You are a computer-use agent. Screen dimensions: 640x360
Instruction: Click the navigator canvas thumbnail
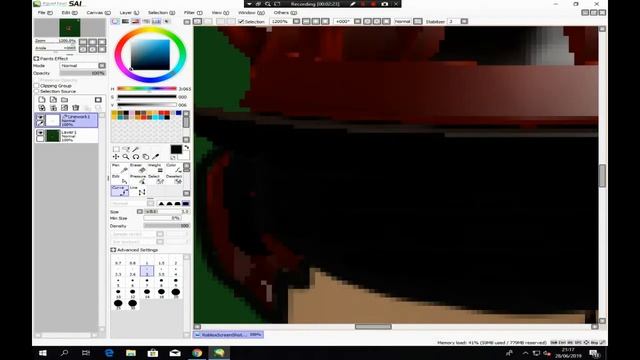[69, 28]
